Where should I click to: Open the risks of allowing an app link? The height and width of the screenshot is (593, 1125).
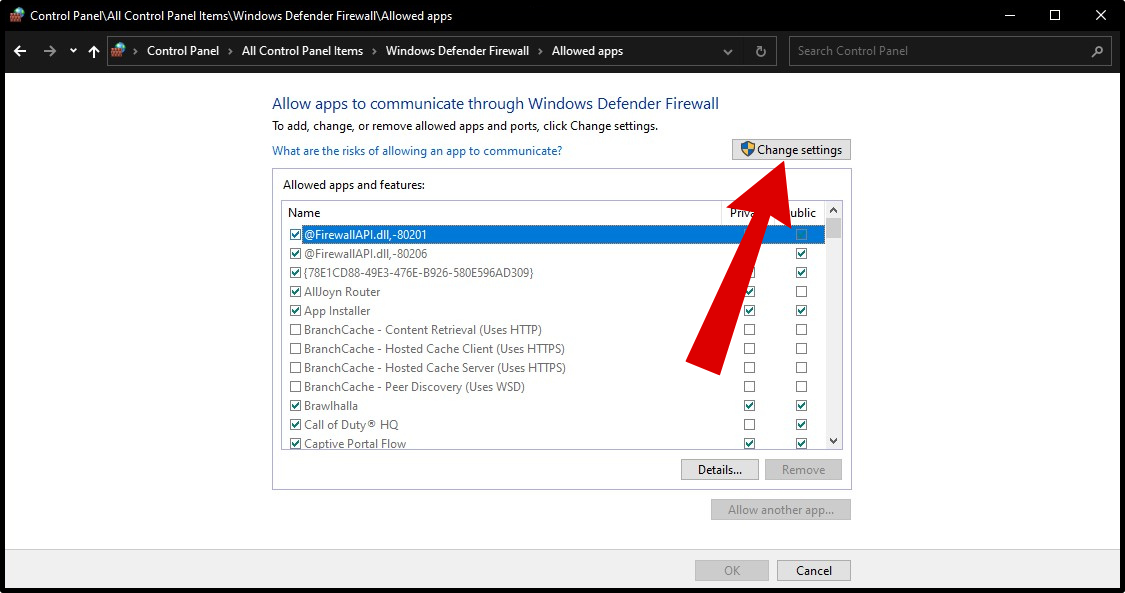417,151
